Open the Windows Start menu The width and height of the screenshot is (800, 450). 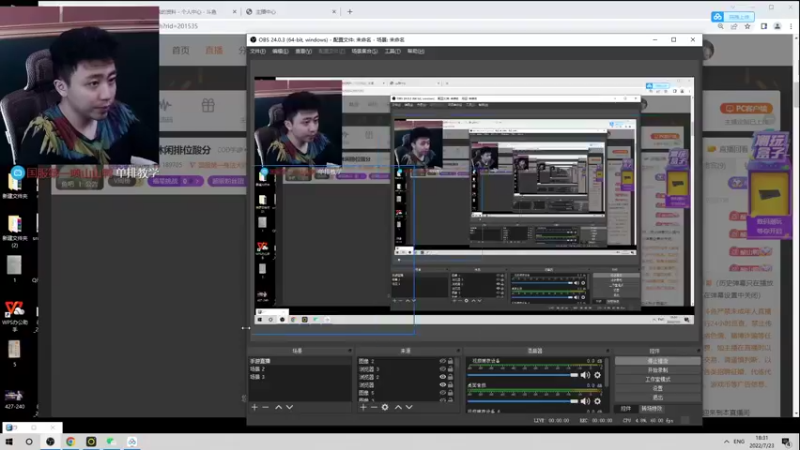tap(9, 441)
